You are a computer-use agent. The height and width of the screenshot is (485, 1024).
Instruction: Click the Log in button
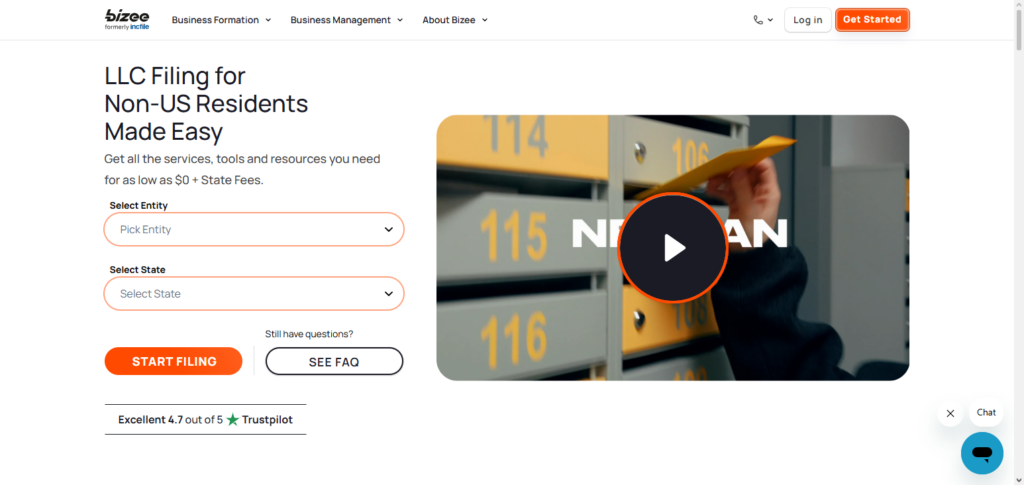tap(807, 20)
